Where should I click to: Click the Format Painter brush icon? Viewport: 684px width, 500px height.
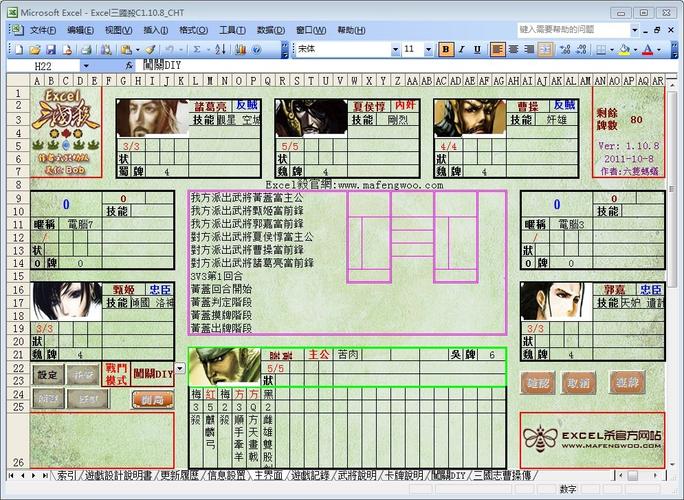[x=150, y=48]
